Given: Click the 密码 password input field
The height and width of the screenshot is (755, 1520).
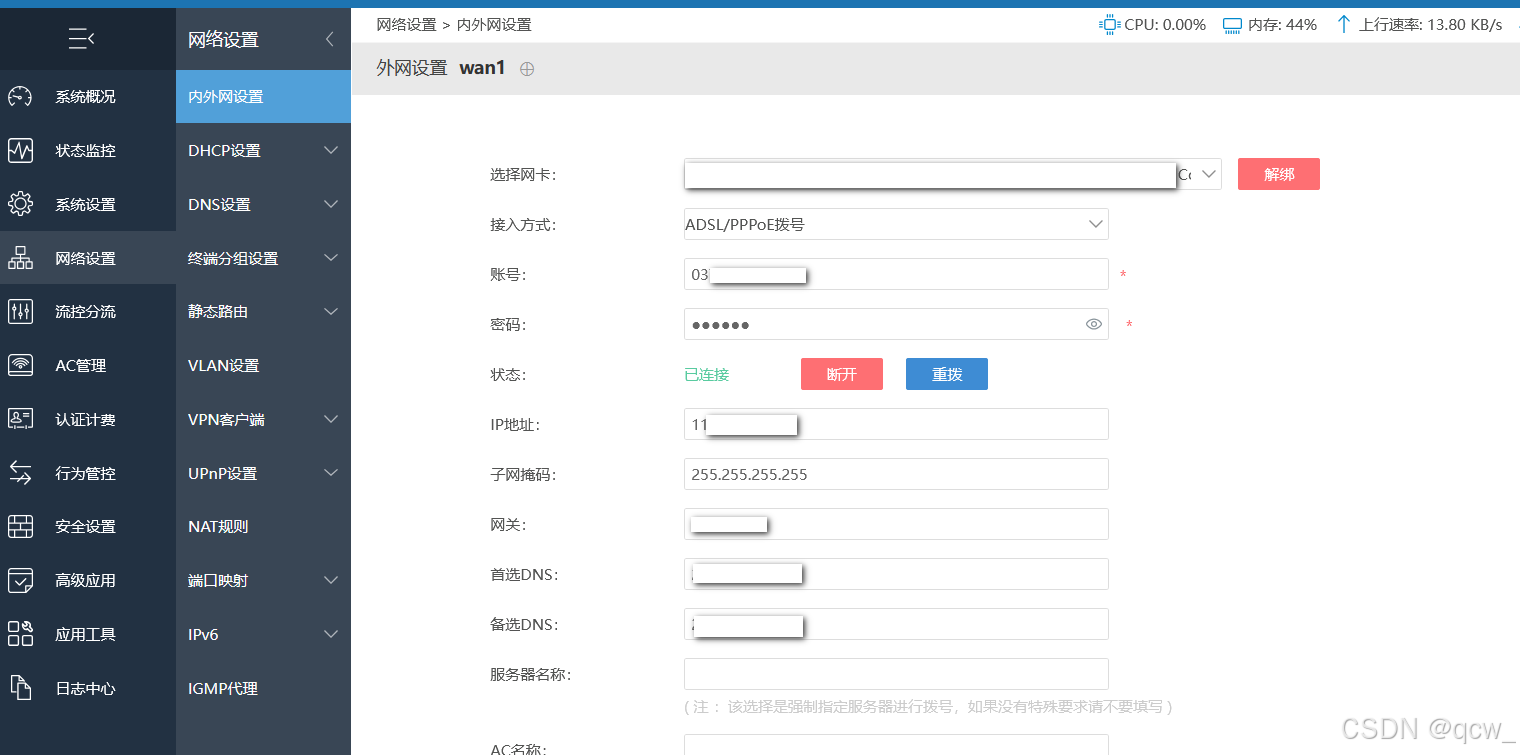Looking at the screenshot, I should [896, 324].
